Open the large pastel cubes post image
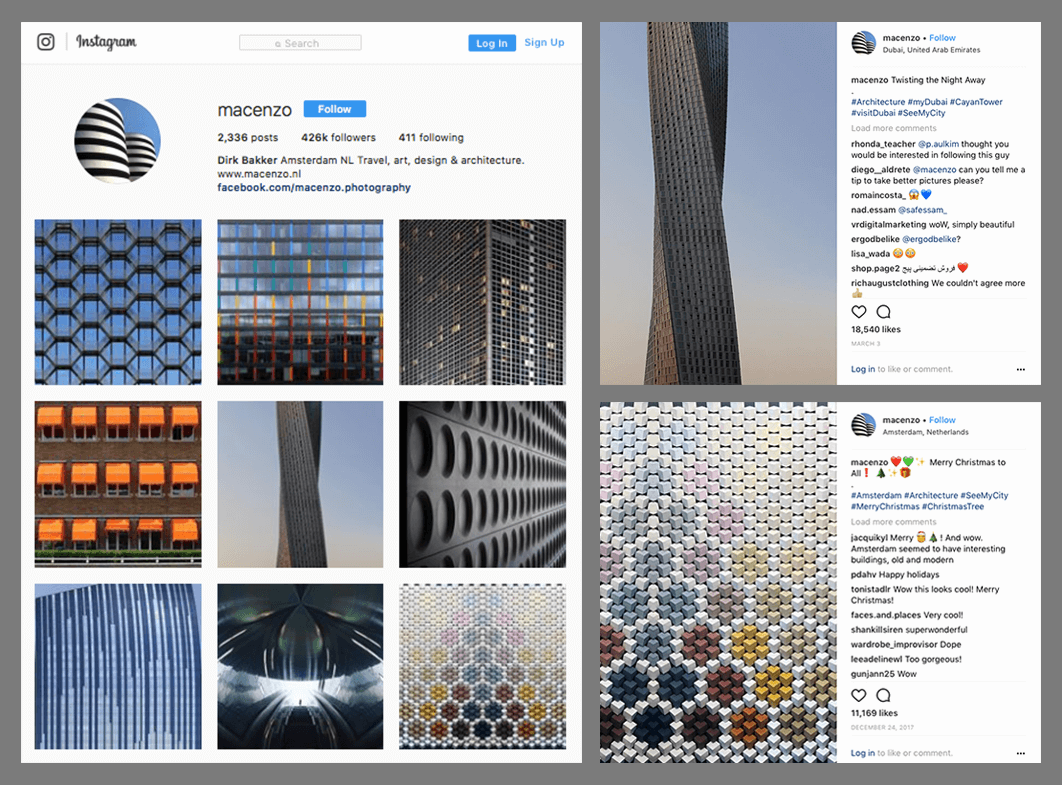The width and height of the screenshot is (1062, 785). 718,582
